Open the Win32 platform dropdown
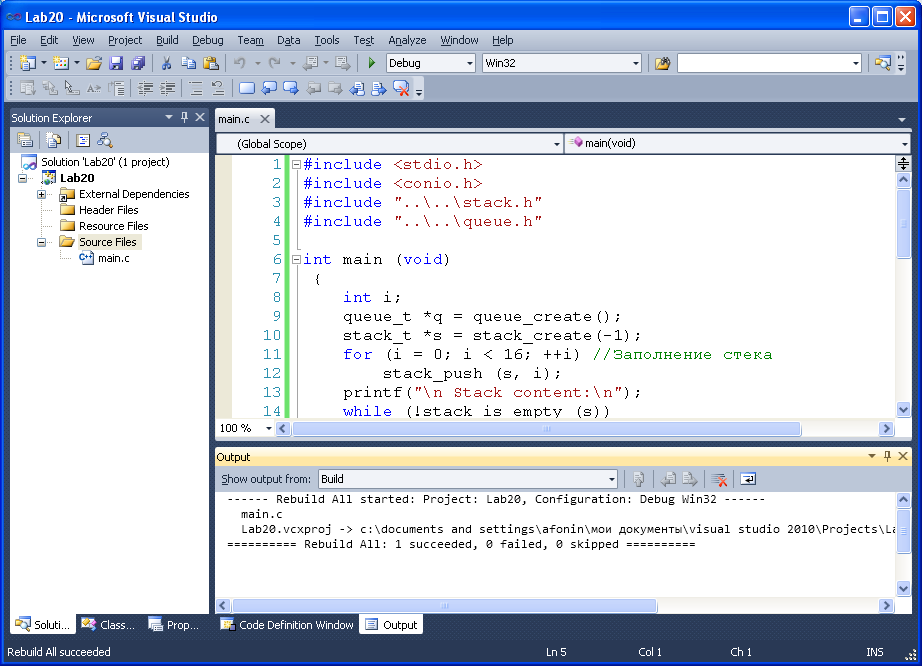Image resolution: width=922 pixels, height=666 pixels. pyautogui.click(x=636, y=63)
